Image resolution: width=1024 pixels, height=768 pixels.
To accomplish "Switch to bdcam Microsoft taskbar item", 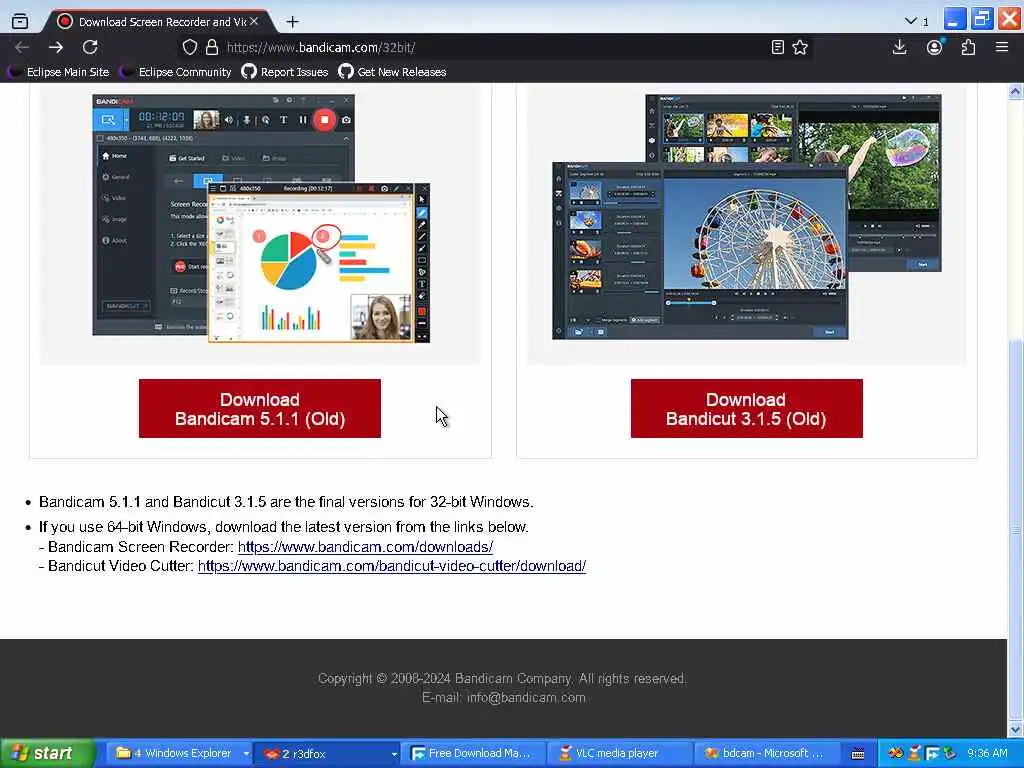I will point(765,754).
